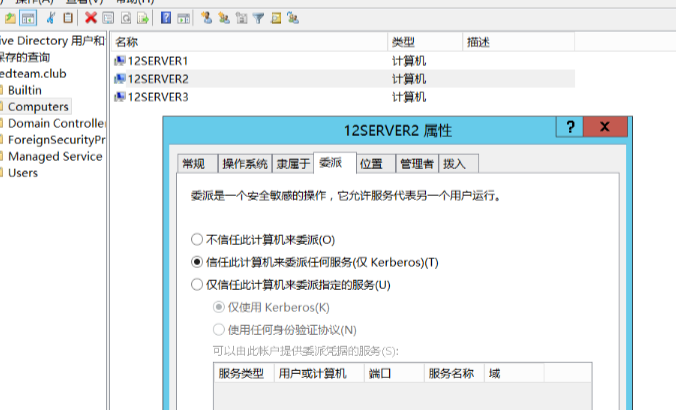The width and height of the screenshot is (676, 410).
Task: Choose 仅信任此计算机来委派指定的服务 radio button
Action: (x=196, y=284)
